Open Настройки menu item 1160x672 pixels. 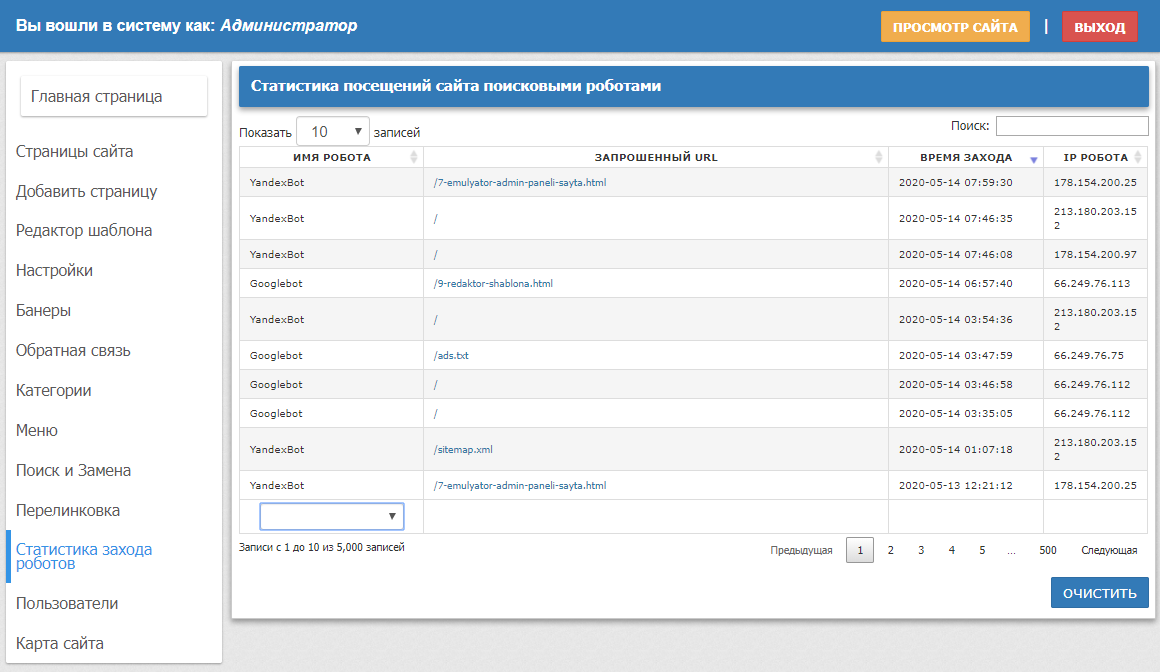coord(54,271)
